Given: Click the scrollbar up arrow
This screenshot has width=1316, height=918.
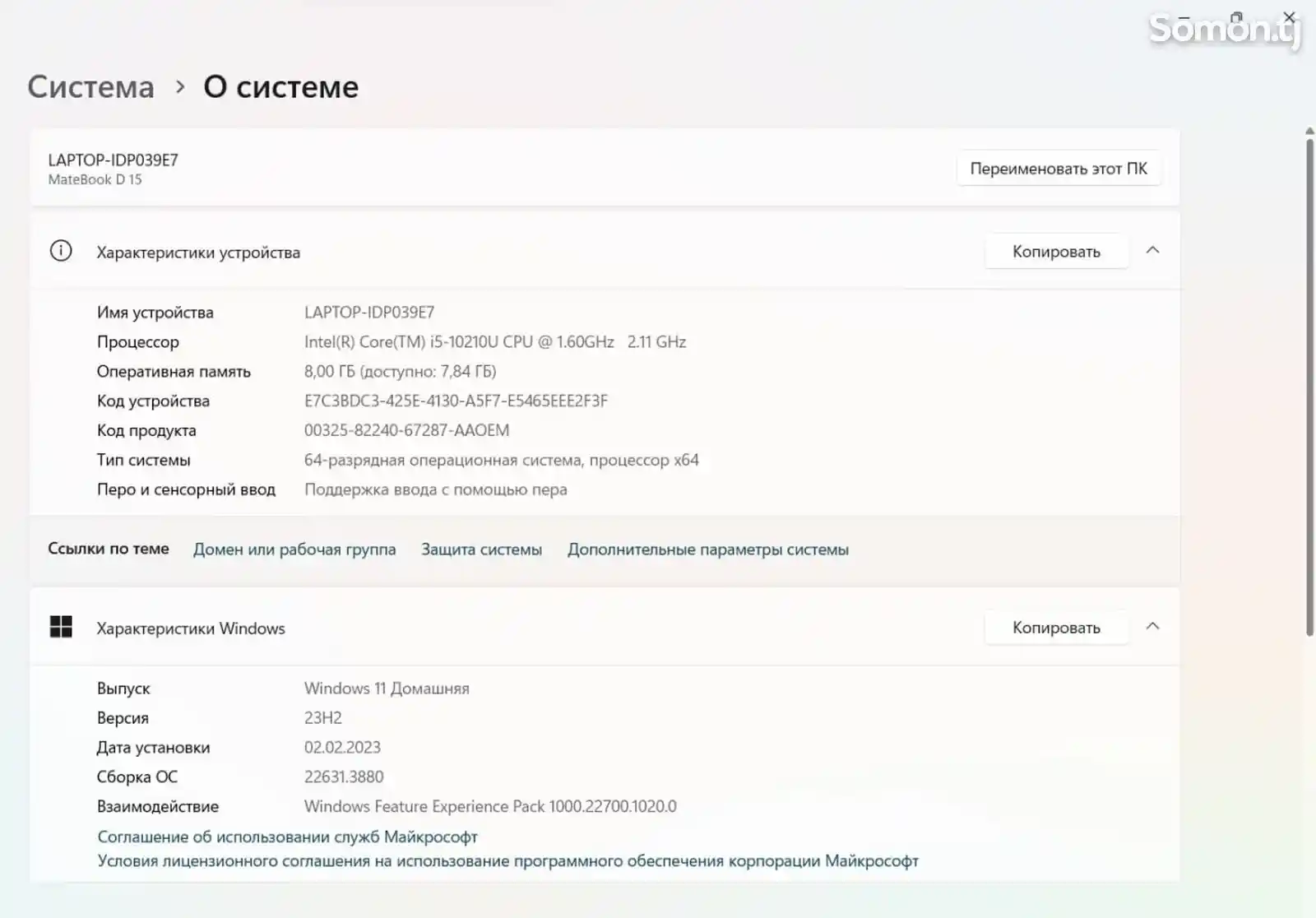Looking at the screenshot, I should click(x=1309, y=131).
